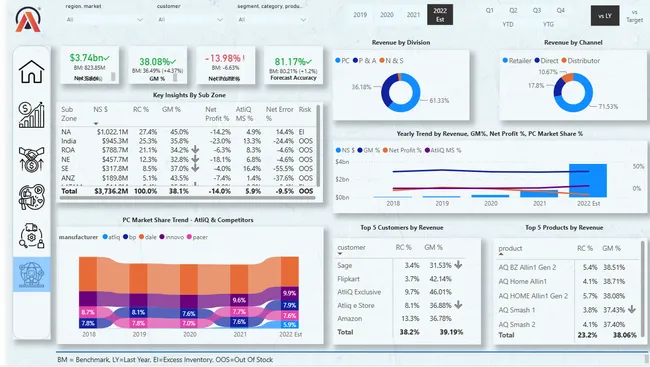Screen dimensions: 650x367
Task: Click the AtliQ MS % legend item
Action: tap(442, 150)
